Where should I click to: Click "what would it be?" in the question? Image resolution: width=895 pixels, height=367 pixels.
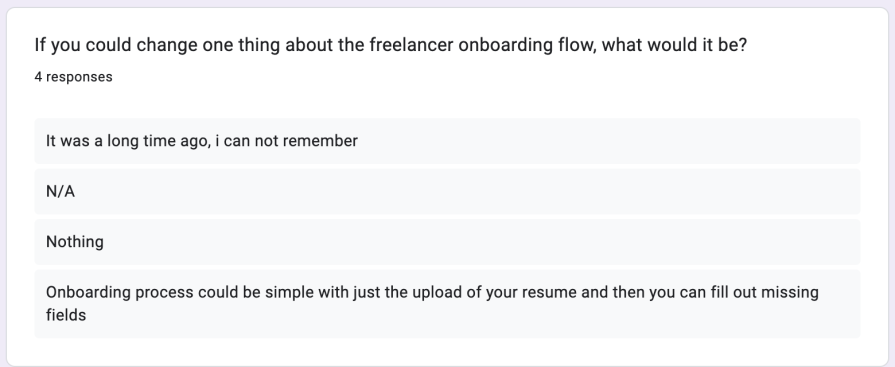point(674,45)
